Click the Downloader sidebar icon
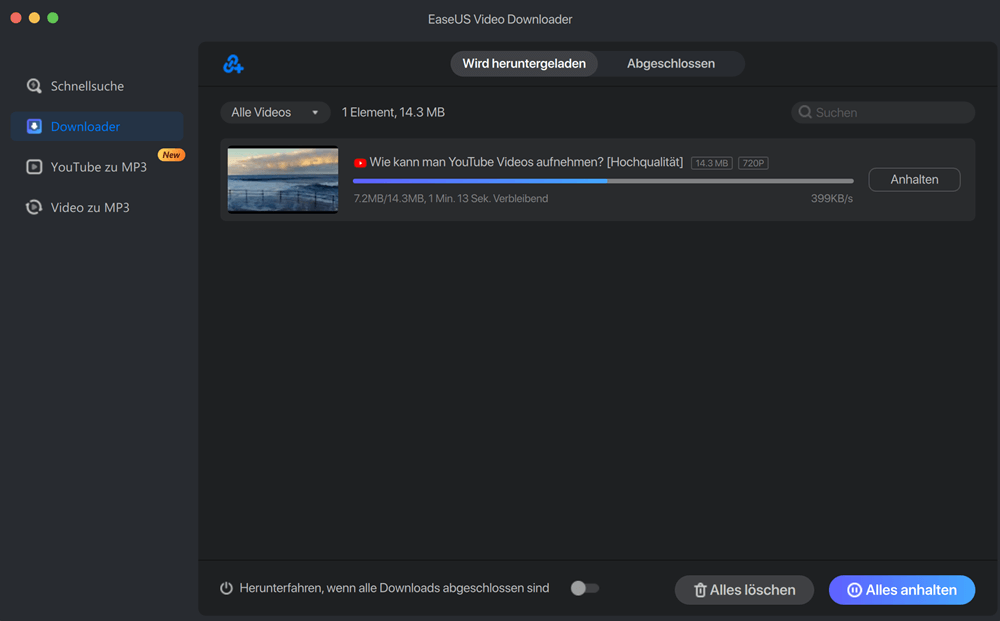 tap(34, 127)
